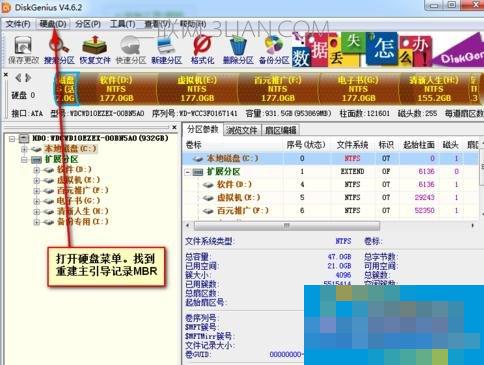Click the Save Changes (保存更改) toolbar icon
Screen dimensions: 484x365
23,50
